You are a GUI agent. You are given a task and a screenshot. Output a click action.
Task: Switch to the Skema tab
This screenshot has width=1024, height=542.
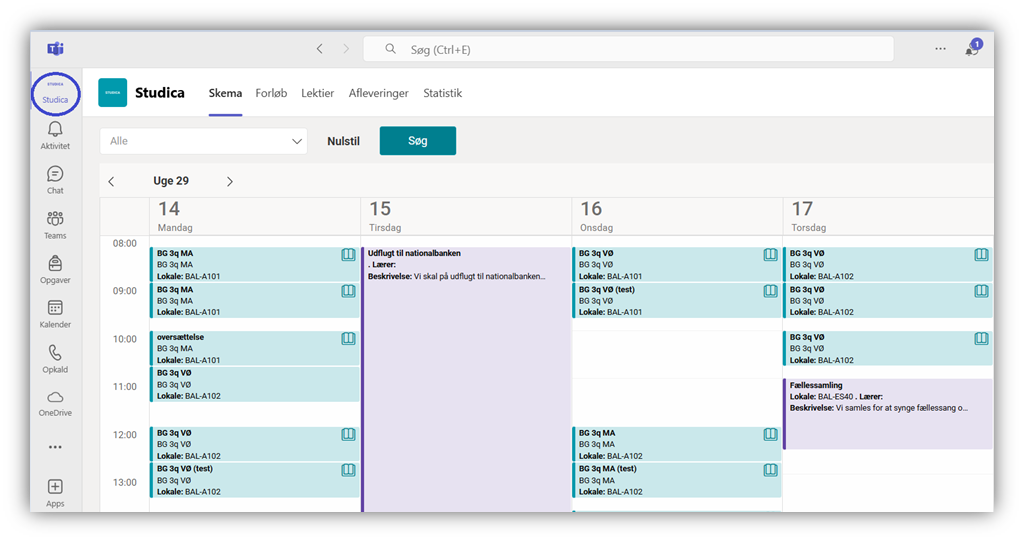click(225, 93)
